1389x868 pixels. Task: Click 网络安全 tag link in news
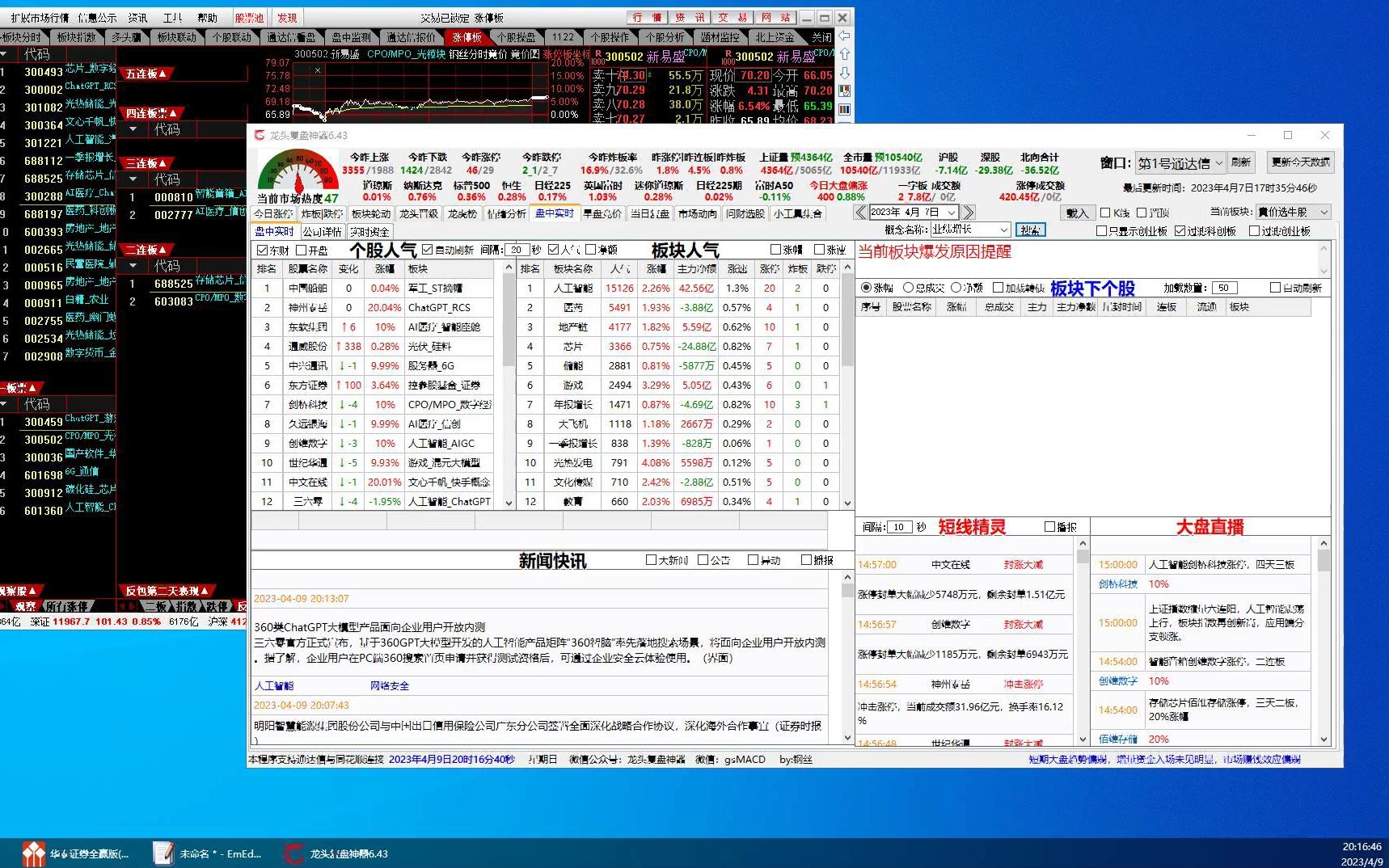390,685
